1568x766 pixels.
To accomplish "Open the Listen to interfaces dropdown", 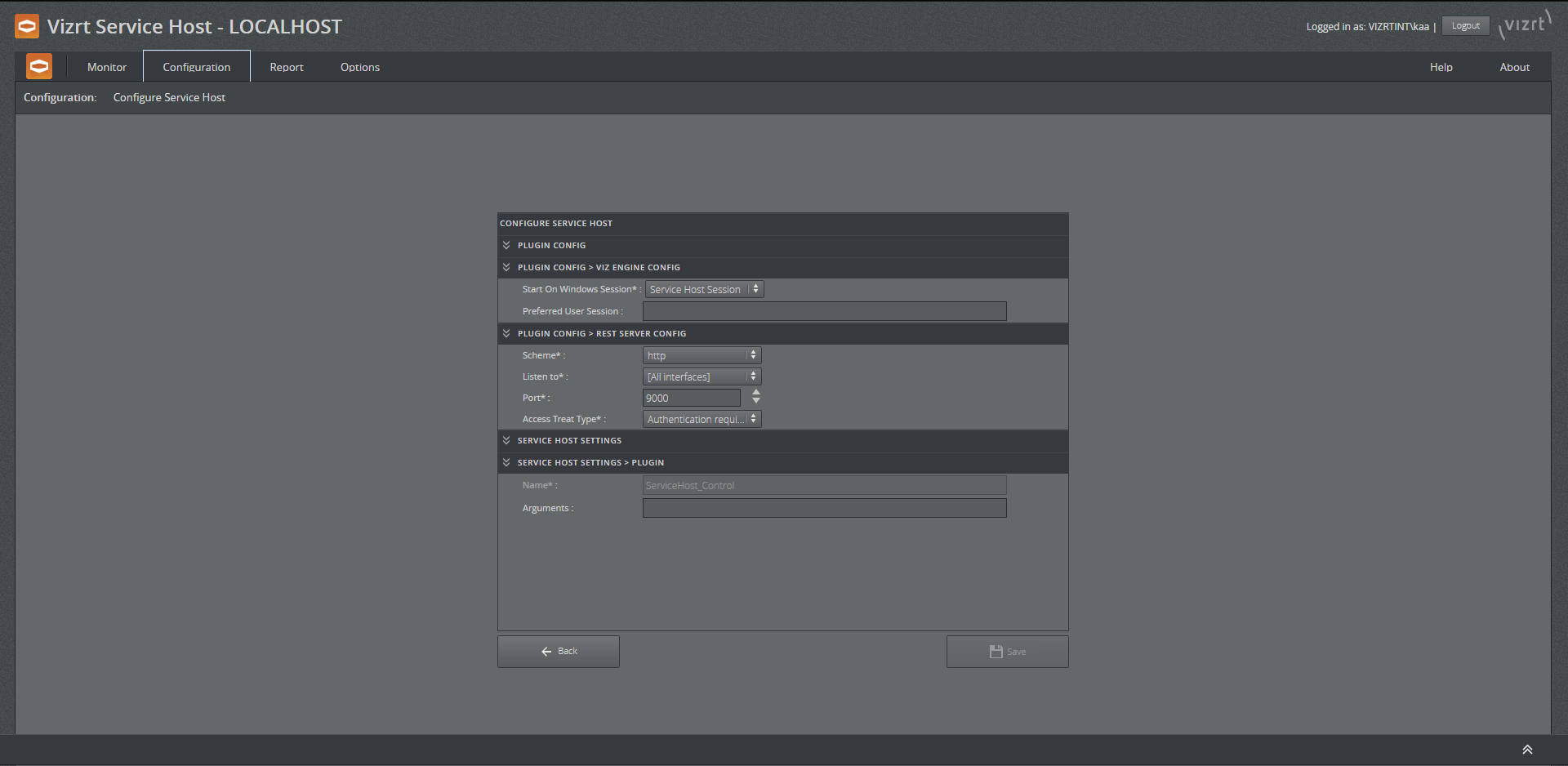I will tap(702, 376).
